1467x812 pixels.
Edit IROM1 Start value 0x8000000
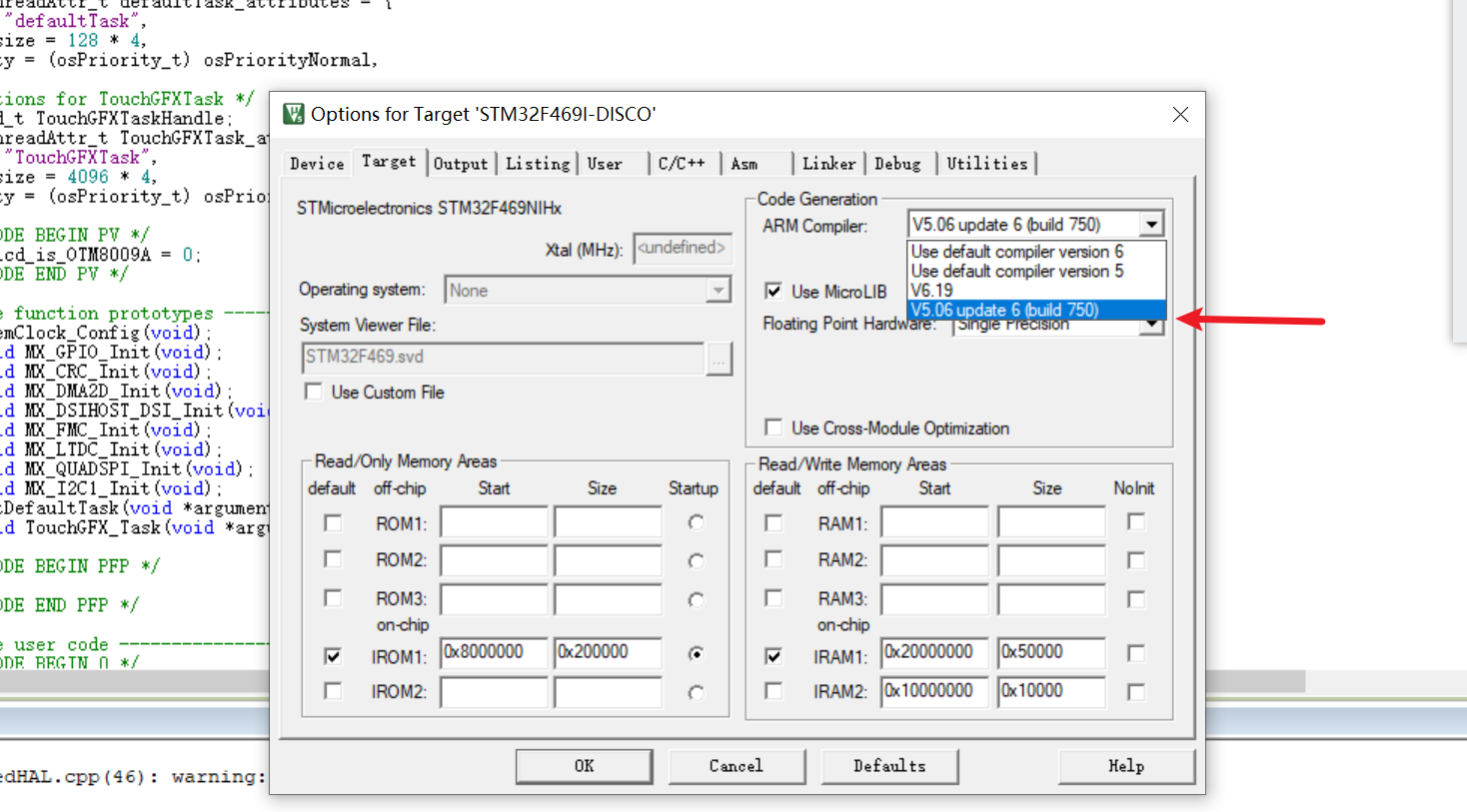pos(495,652)
